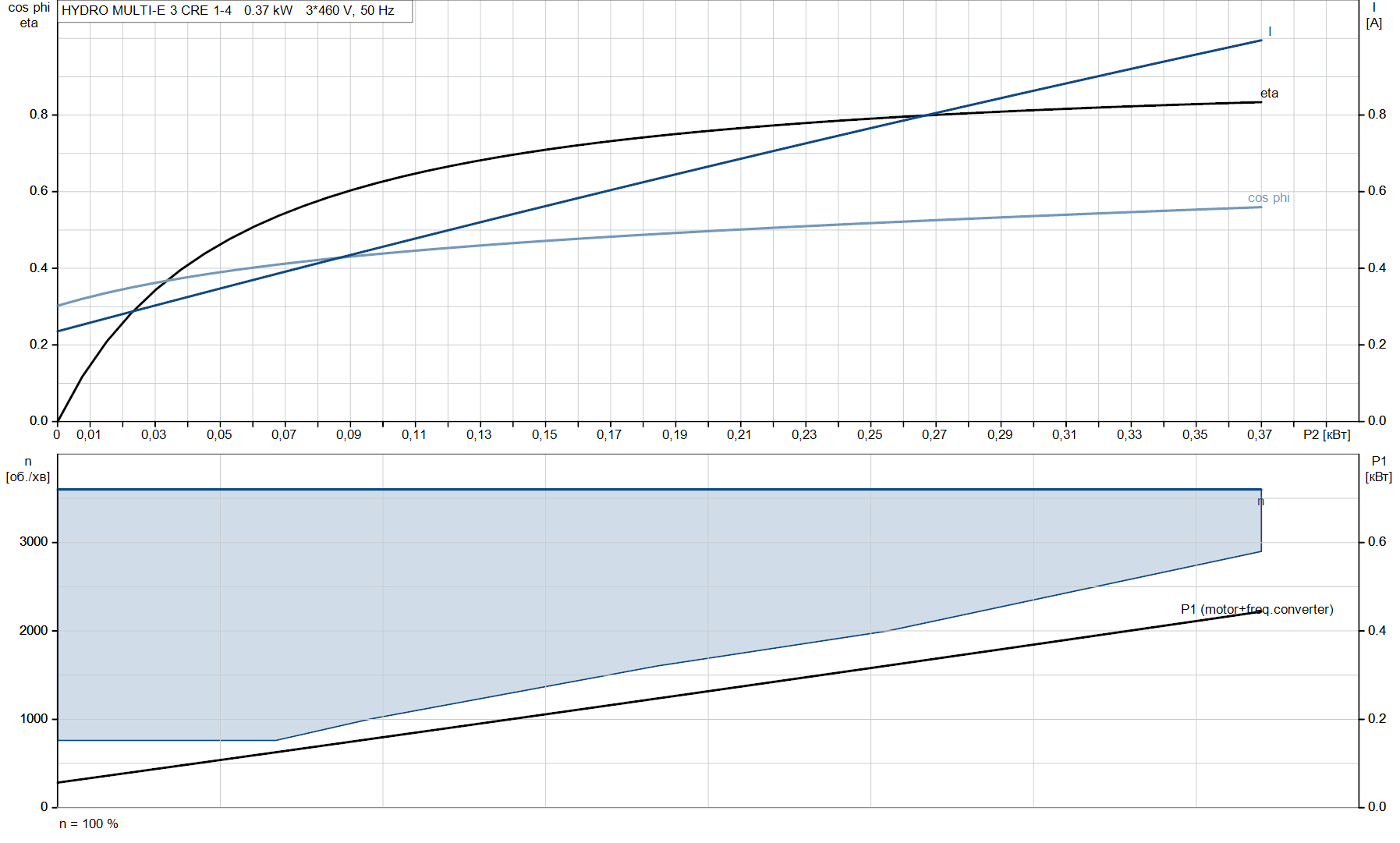1400x843 pixels.
Task: Click the 0.8 tick on the left efficiency axis
Action: click(x=39, y=115)
